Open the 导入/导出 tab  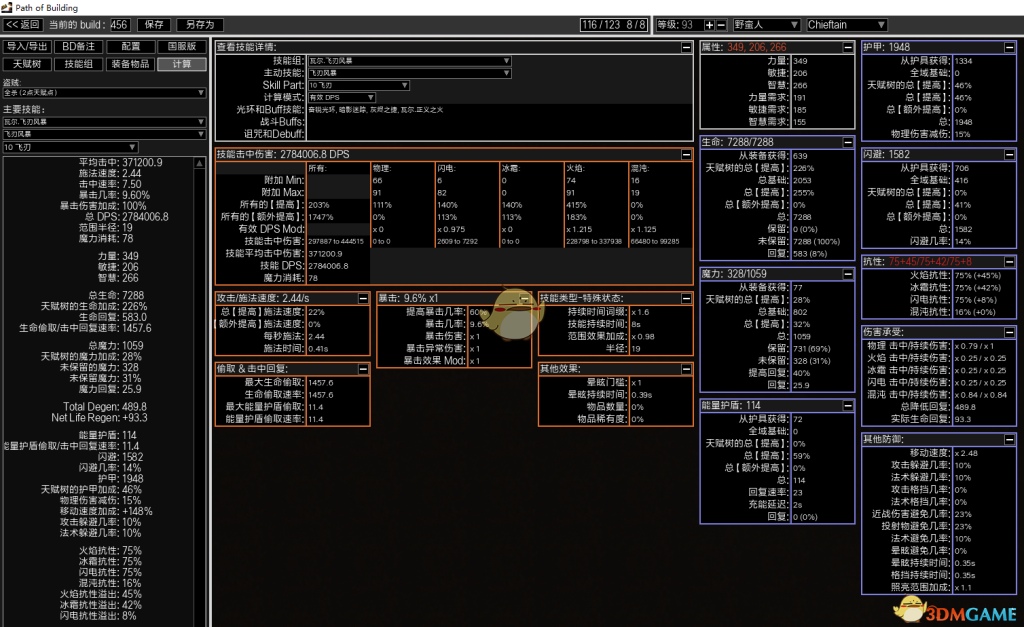pos(27,46)
